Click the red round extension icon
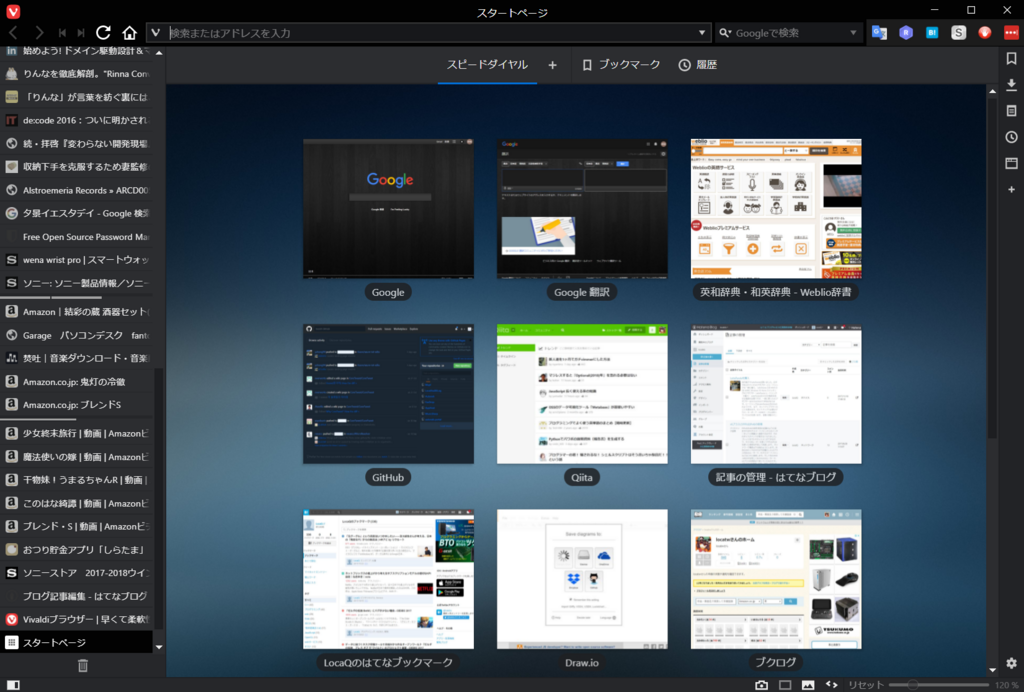Viewport: 1024px width, 692px height. pyautogui.click(x=985, y=33)
